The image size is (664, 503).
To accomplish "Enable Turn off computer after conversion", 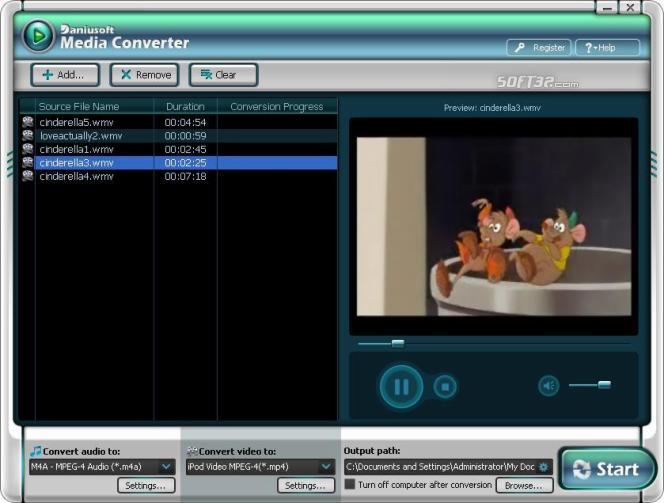I will pos(350,484).
